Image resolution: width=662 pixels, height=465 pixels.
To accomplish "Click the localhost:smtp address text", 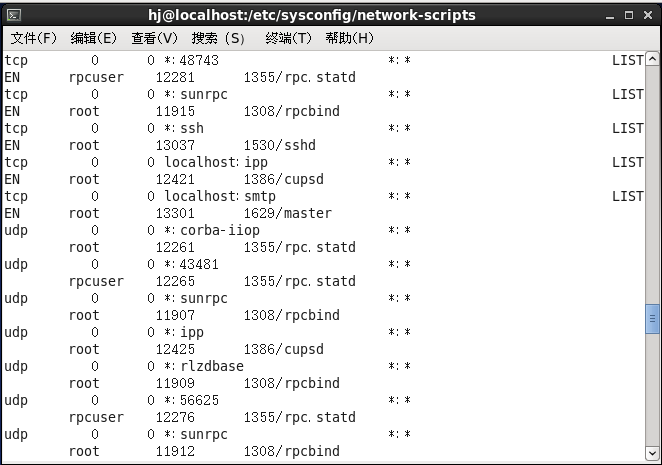I will point(220,196).
